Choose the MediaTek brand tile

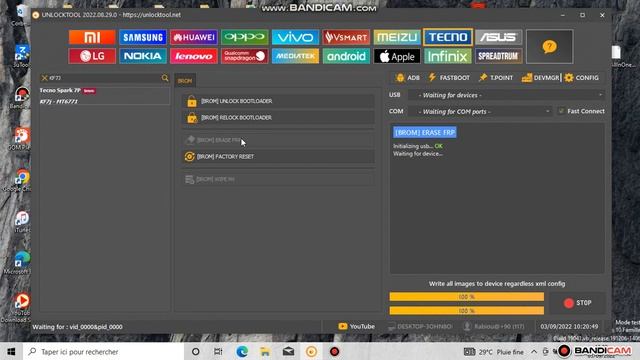click(x=295, y=56)
